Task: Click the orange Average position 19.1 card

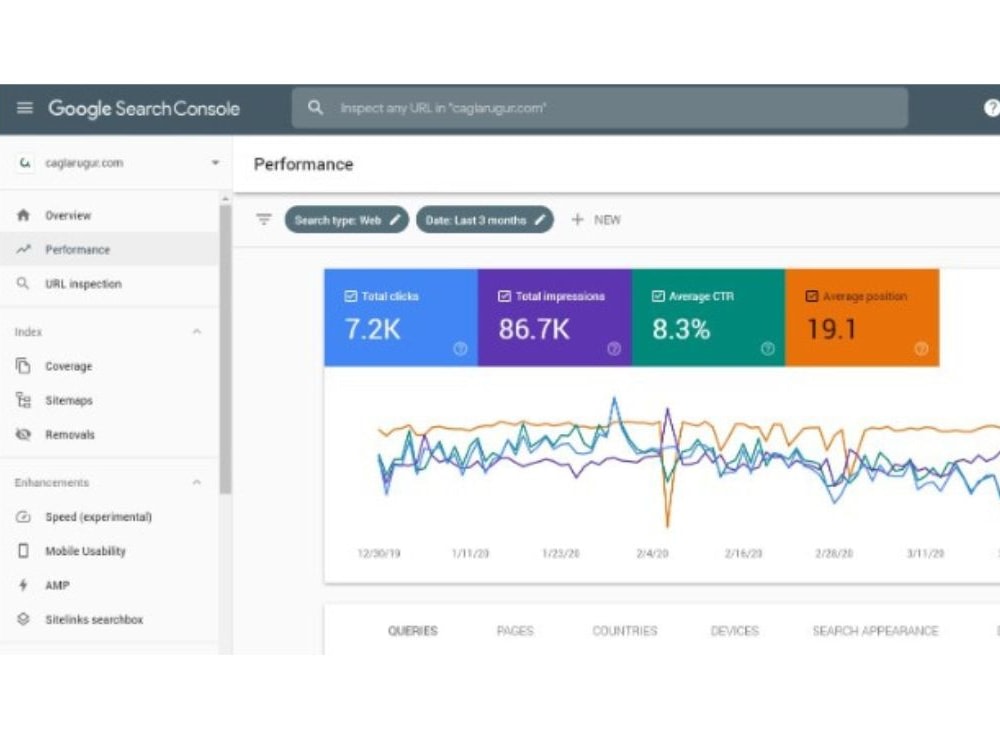Action: pos(862,318)
